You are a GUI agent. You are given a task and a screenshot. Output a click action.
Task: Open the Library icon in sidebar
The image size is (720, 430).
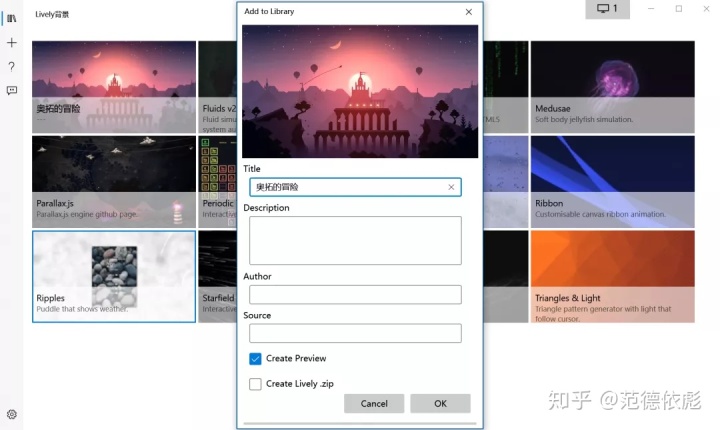pos(12,18)
